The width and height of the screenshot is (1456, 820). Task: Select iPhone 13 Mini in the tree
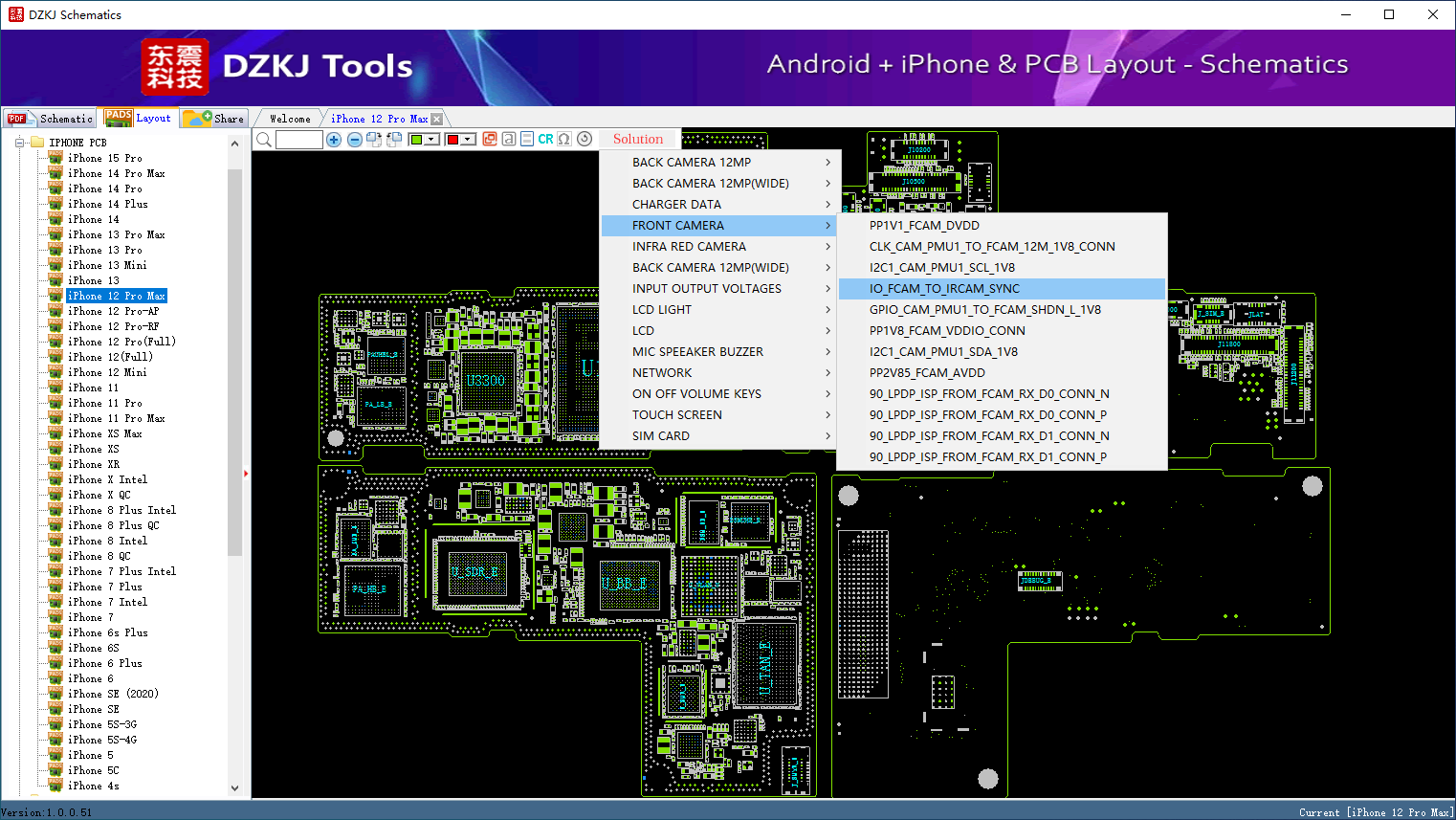(x=107, y=265)
